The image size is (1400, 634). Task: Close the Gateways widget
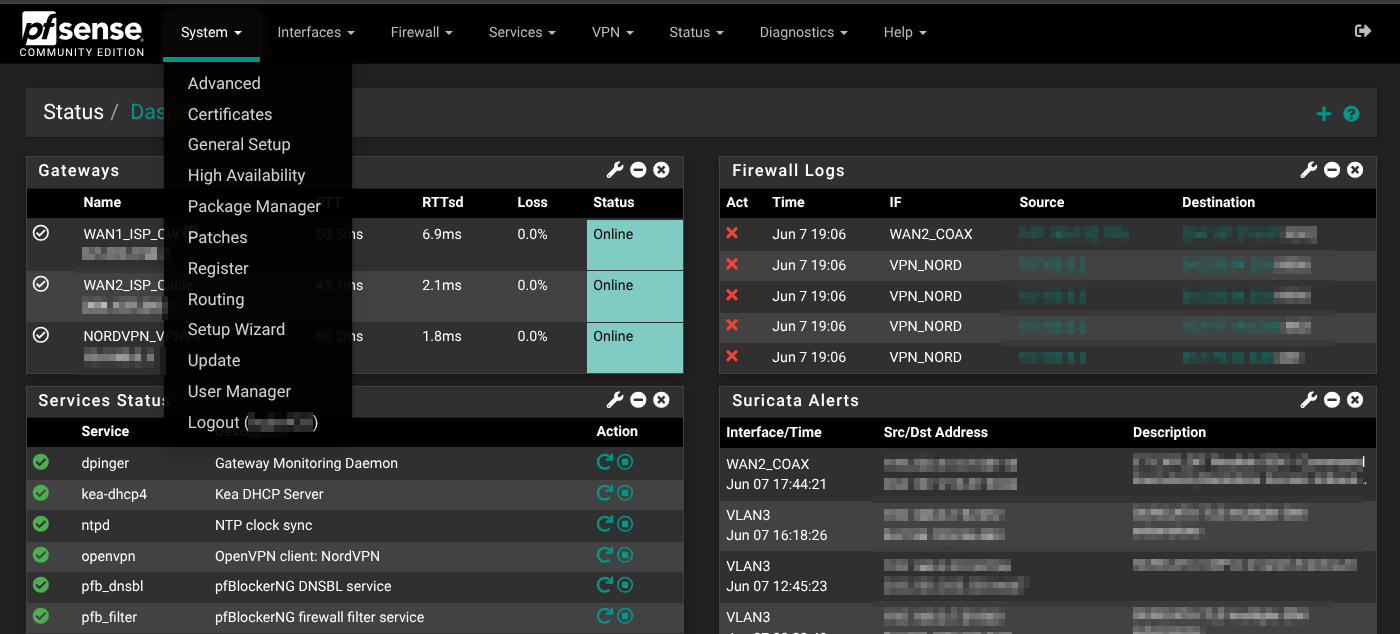coord(661,170)
